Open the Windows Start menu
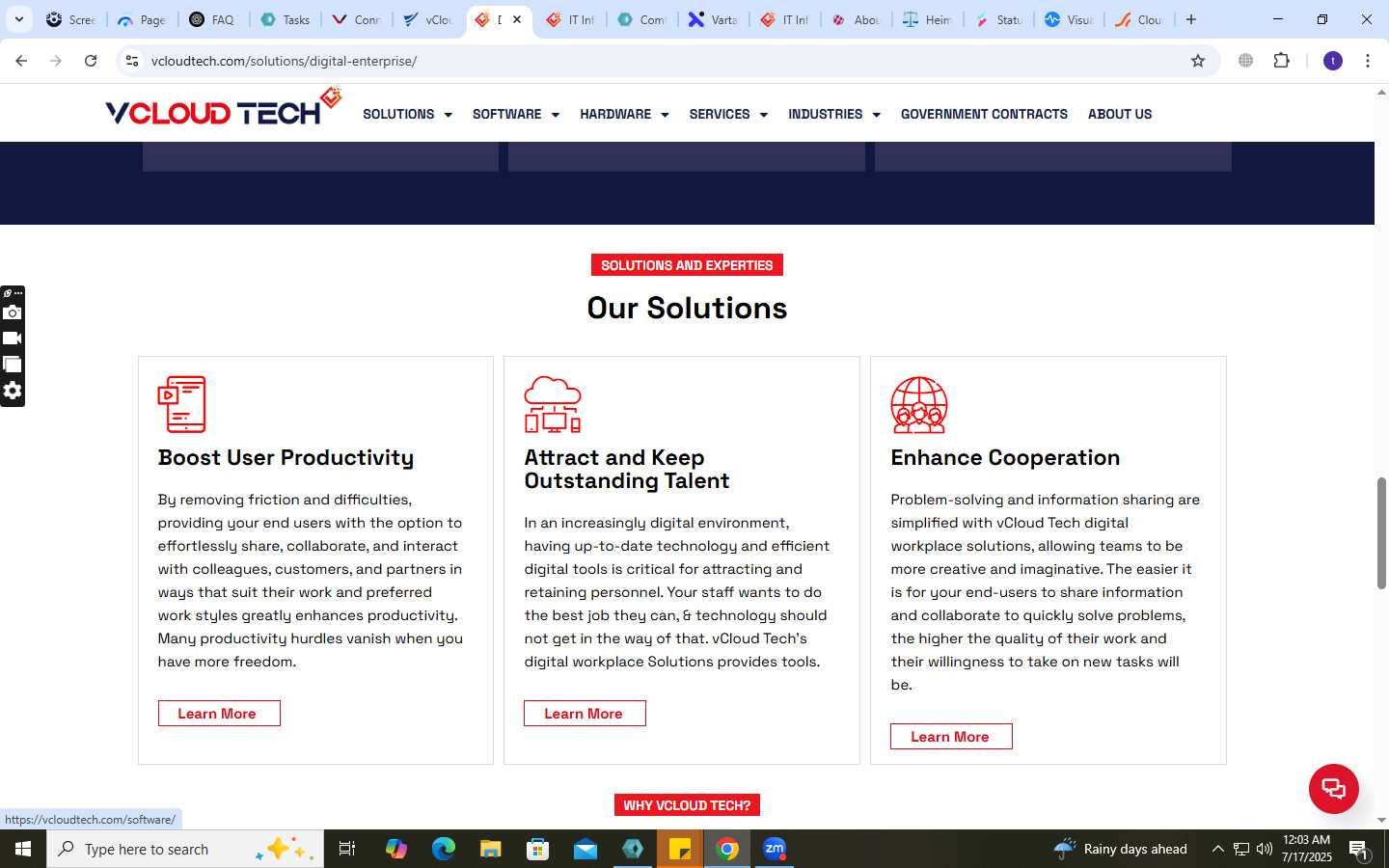This screenshot has height=868, width=1389. pyautogui.click(x=23, y=849)
